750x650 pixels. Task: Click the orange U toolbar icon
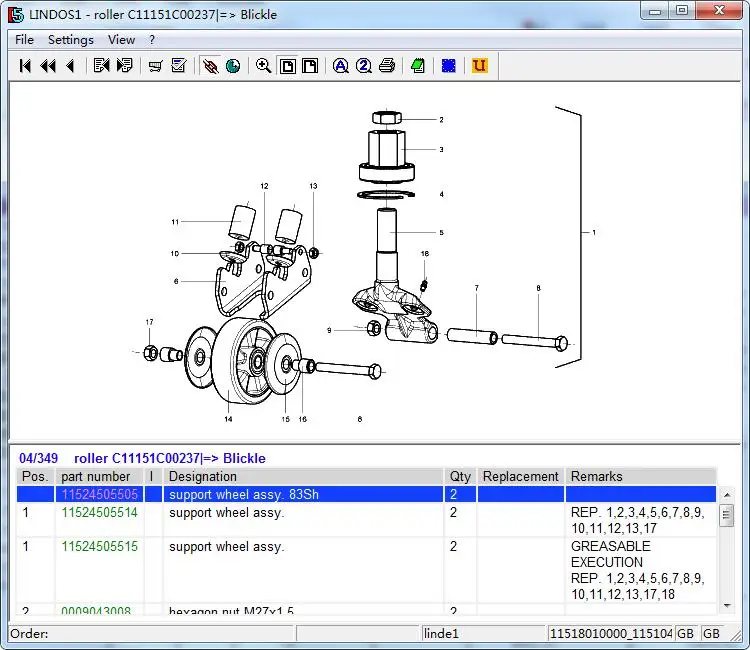tap(479, 66)
